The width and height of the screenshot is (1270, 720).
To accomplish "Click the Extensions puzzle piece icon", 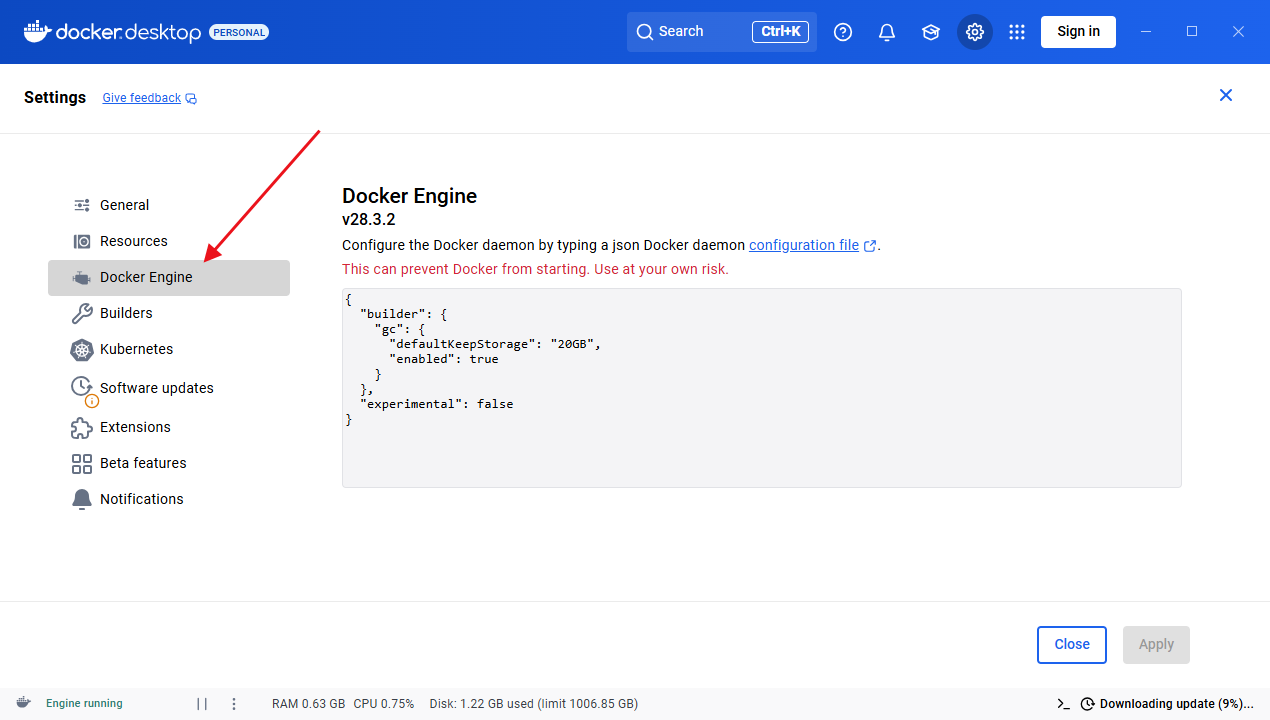I will tap(82, 427).
